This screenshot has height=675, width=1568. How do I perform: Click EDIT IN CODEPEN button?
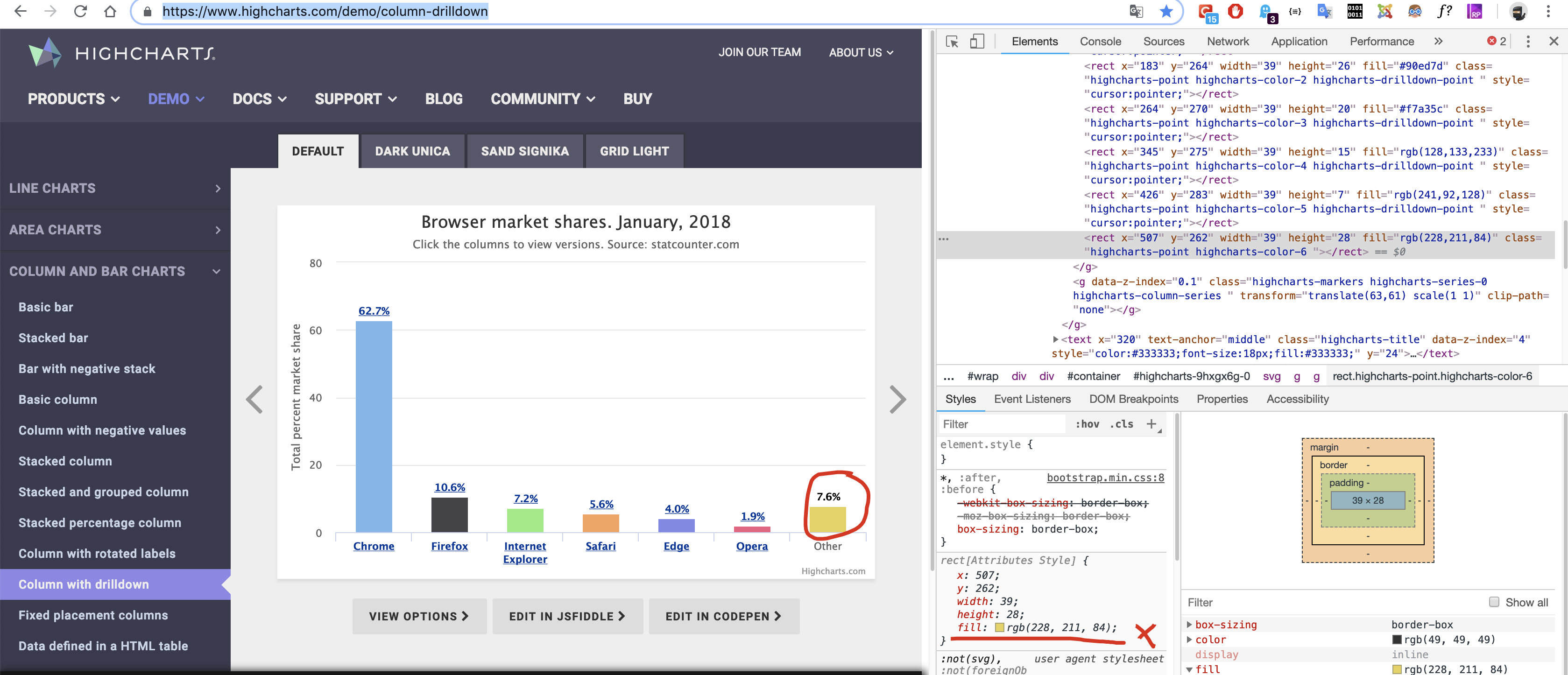[724, 617]
